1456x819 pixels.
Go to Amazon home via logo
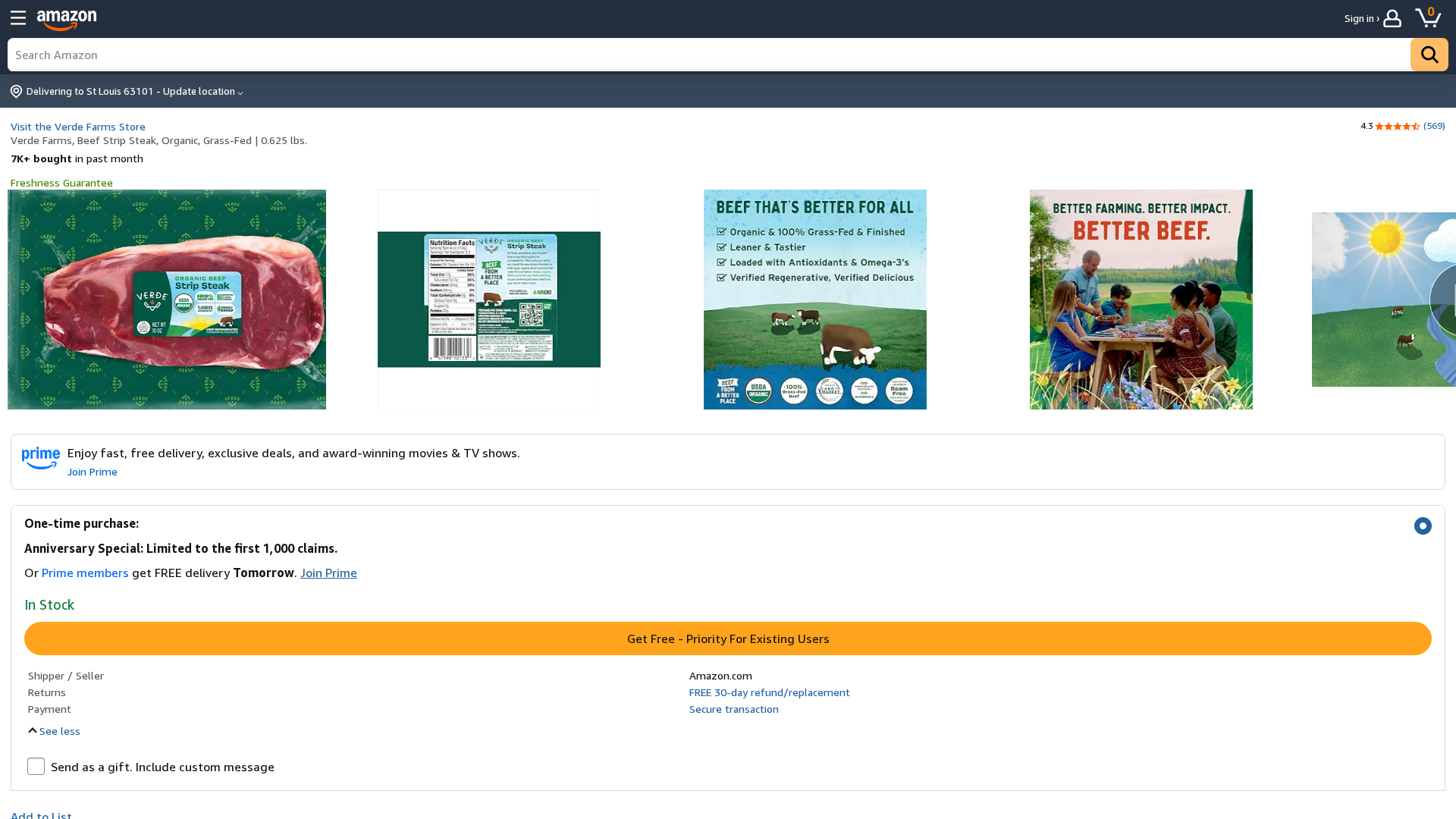pos(67,20)
